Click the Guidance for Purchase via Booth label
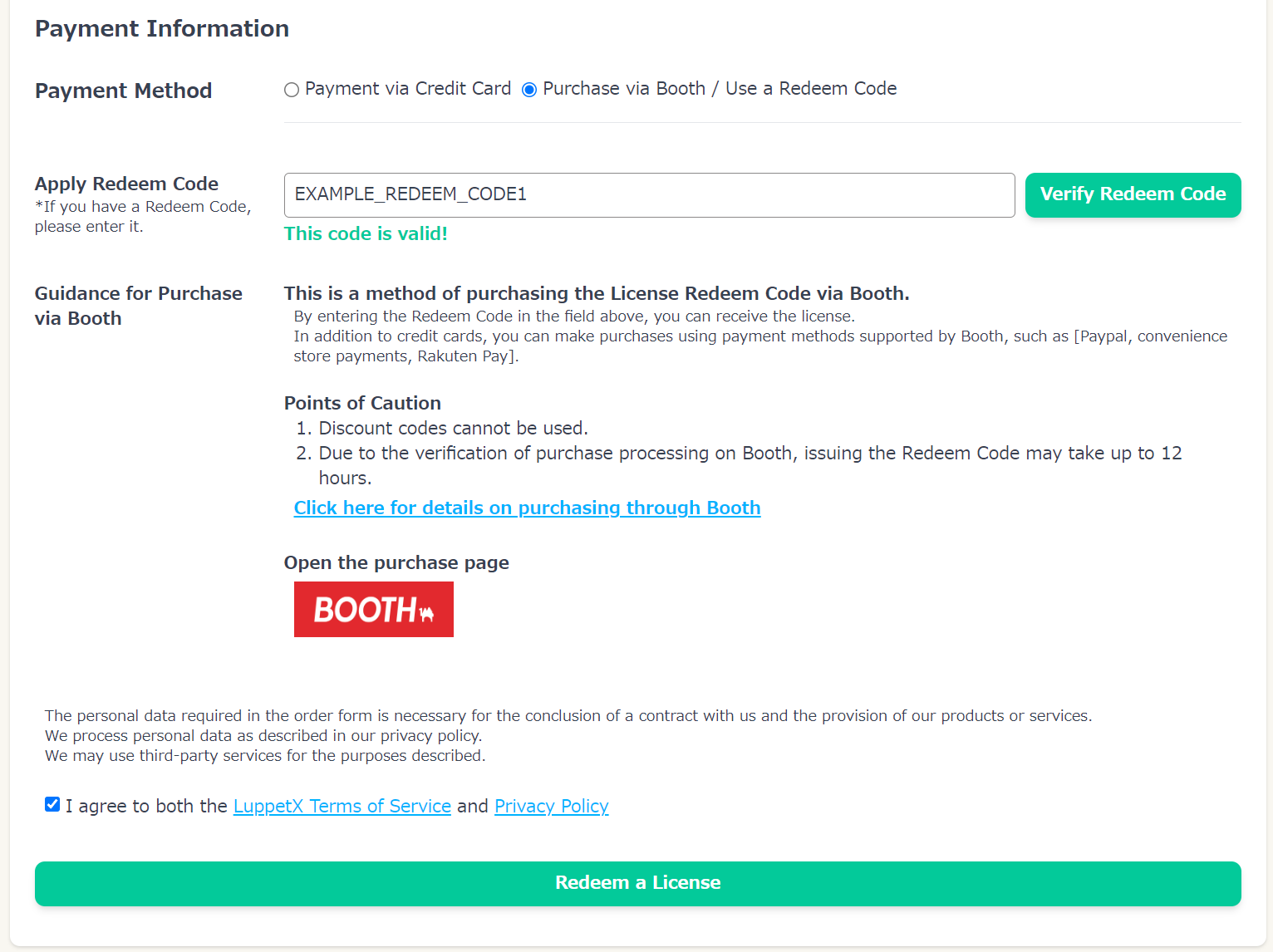1273x952 pixels. (x=138, y=306)
